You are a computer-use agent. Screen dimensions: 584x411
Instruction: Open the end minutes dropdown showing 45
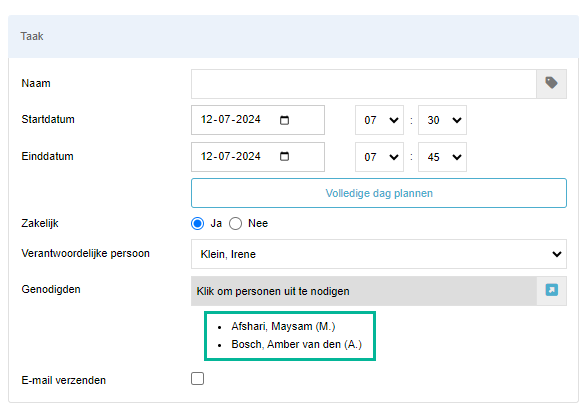pos(442,157)
